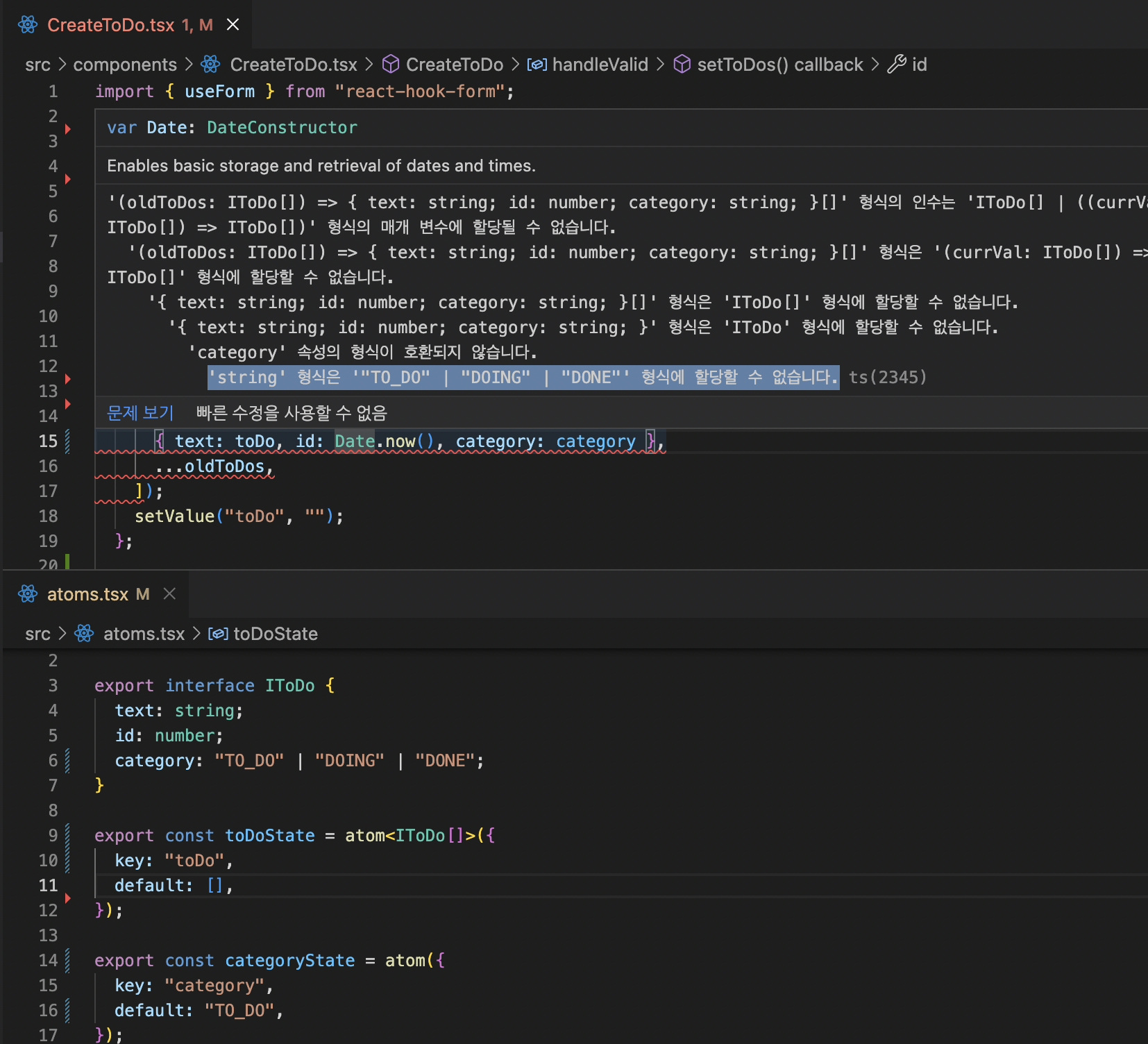Screen dimensions: 1148x1044
Task: Open the CreateToDo symbol breadcrumb
Action: pos(455,65)
